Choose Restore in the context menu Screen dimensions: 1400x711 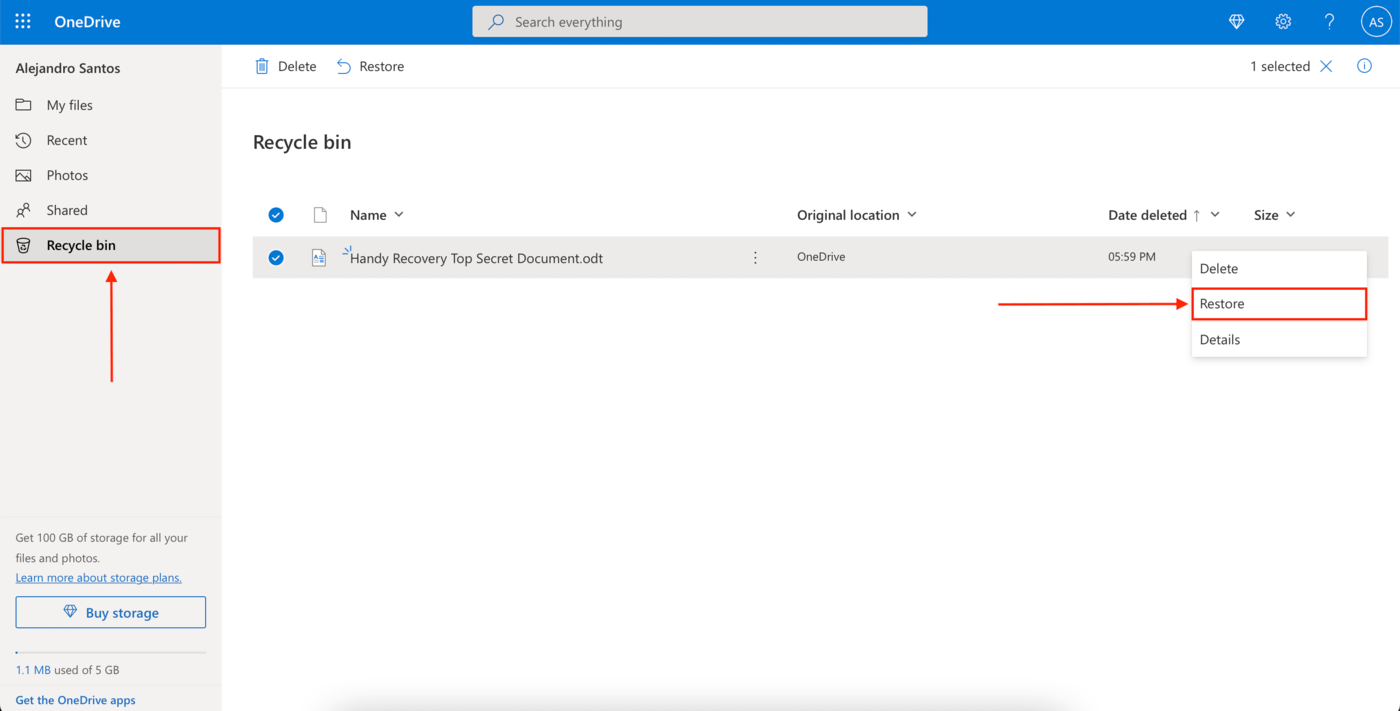click(1279, 304)
